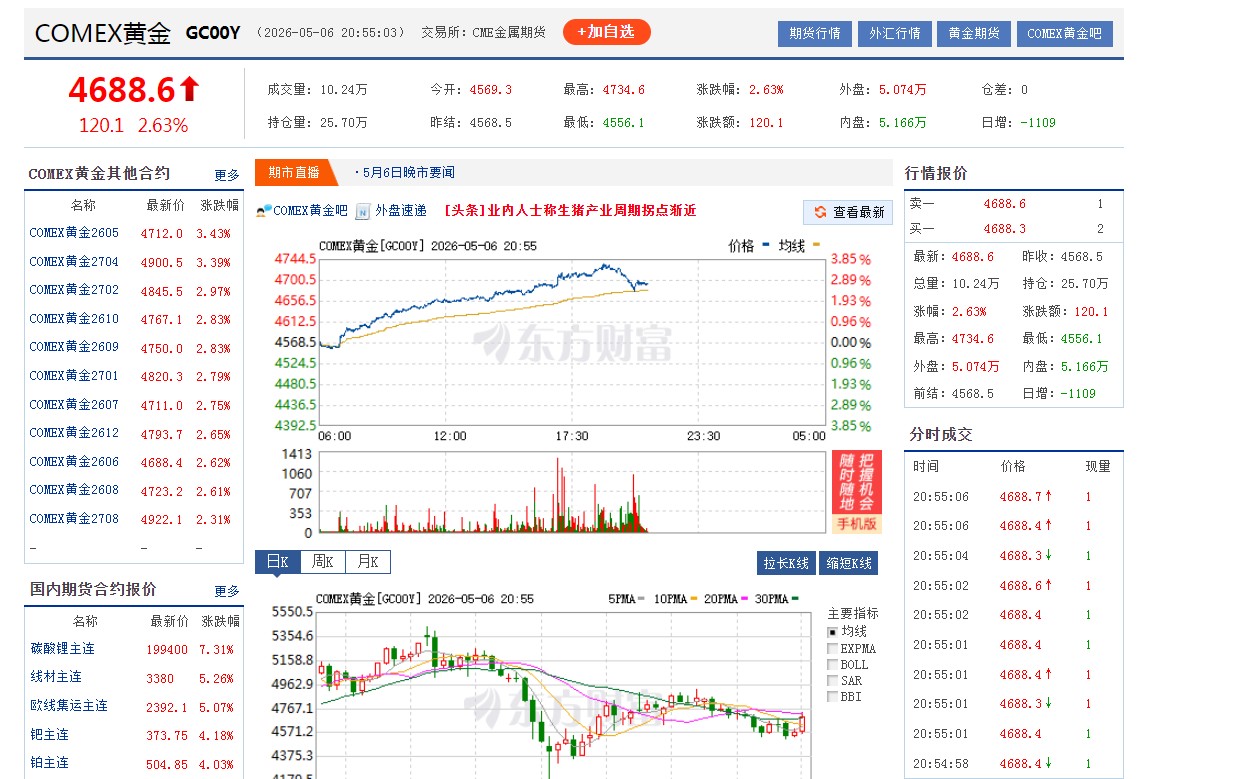Screen dimensions: 1245x779
Task: Switch to the 周K weekly chart tab
Action: tap(321, 562)
